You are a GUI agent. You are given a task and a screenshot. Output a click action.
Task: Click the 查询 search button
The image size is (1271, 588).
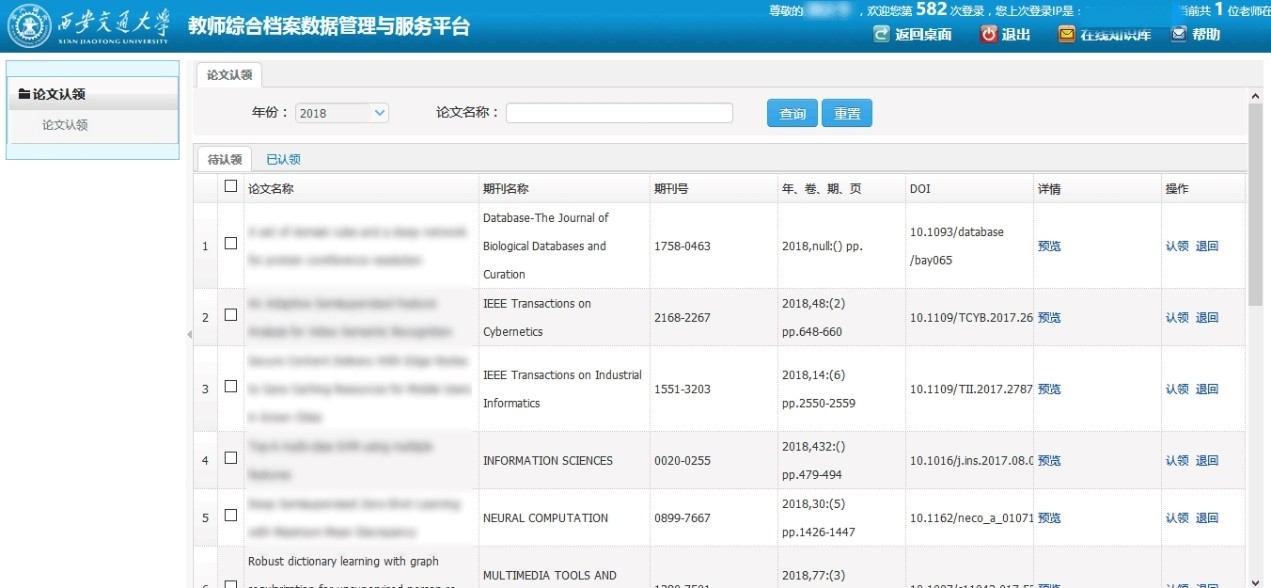[793, 114]
